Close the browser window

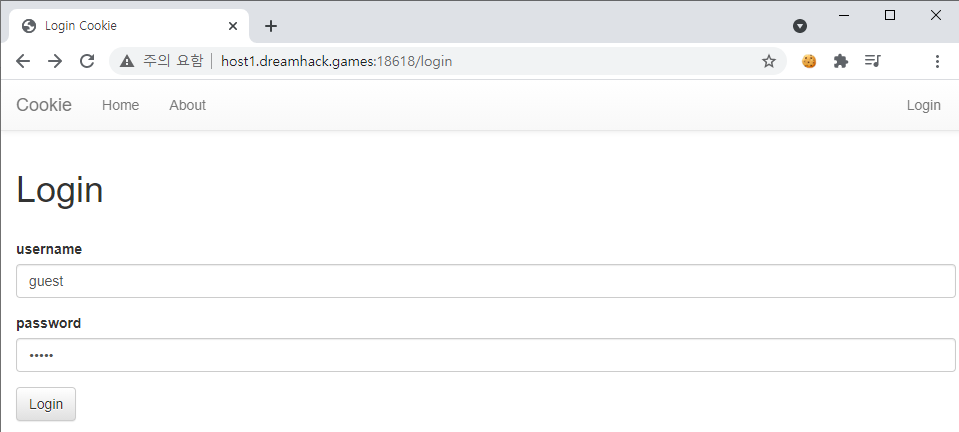point(936,15)
